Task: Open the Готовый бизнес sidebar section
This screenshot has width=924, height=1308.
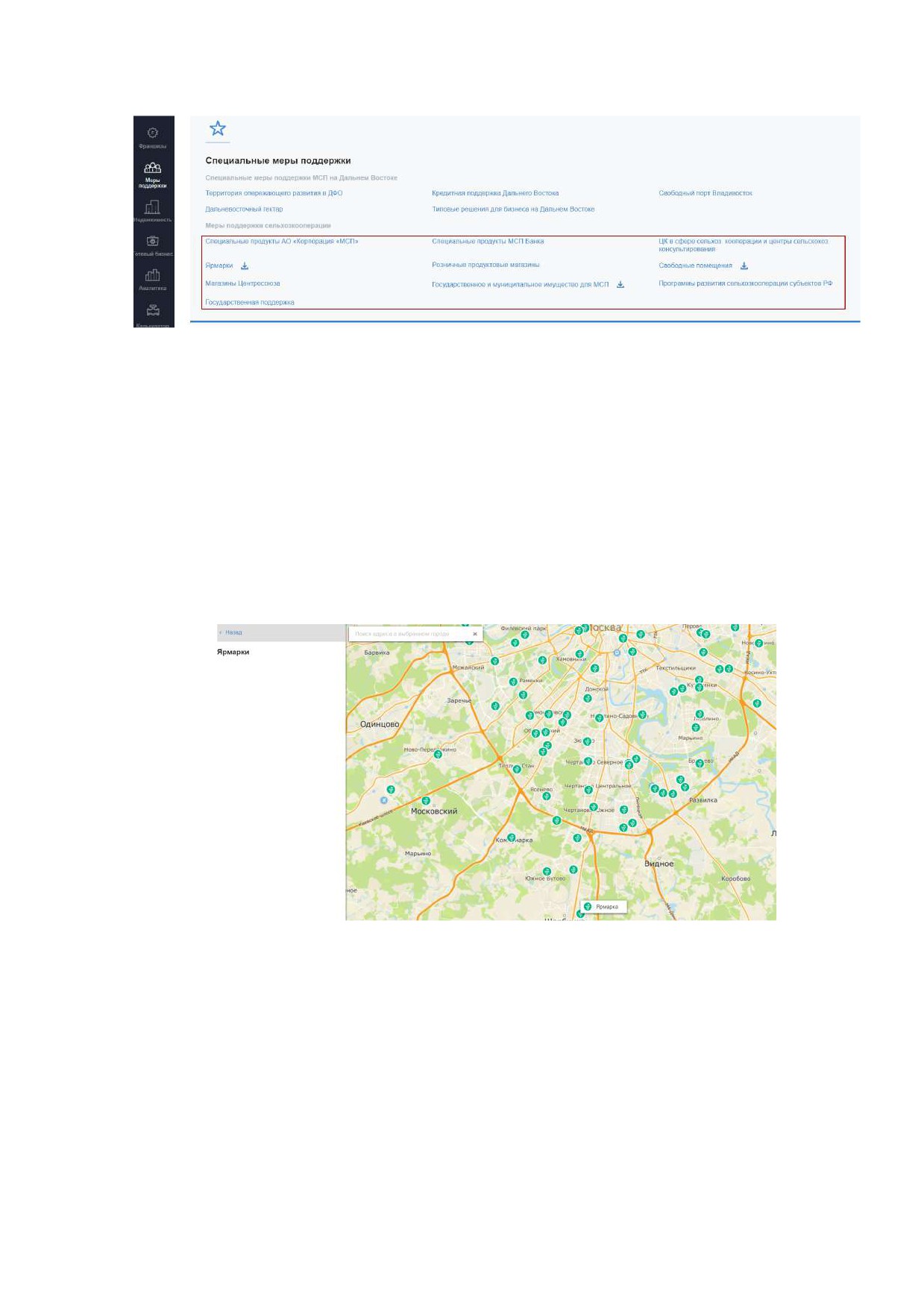Action: [153, 245]
